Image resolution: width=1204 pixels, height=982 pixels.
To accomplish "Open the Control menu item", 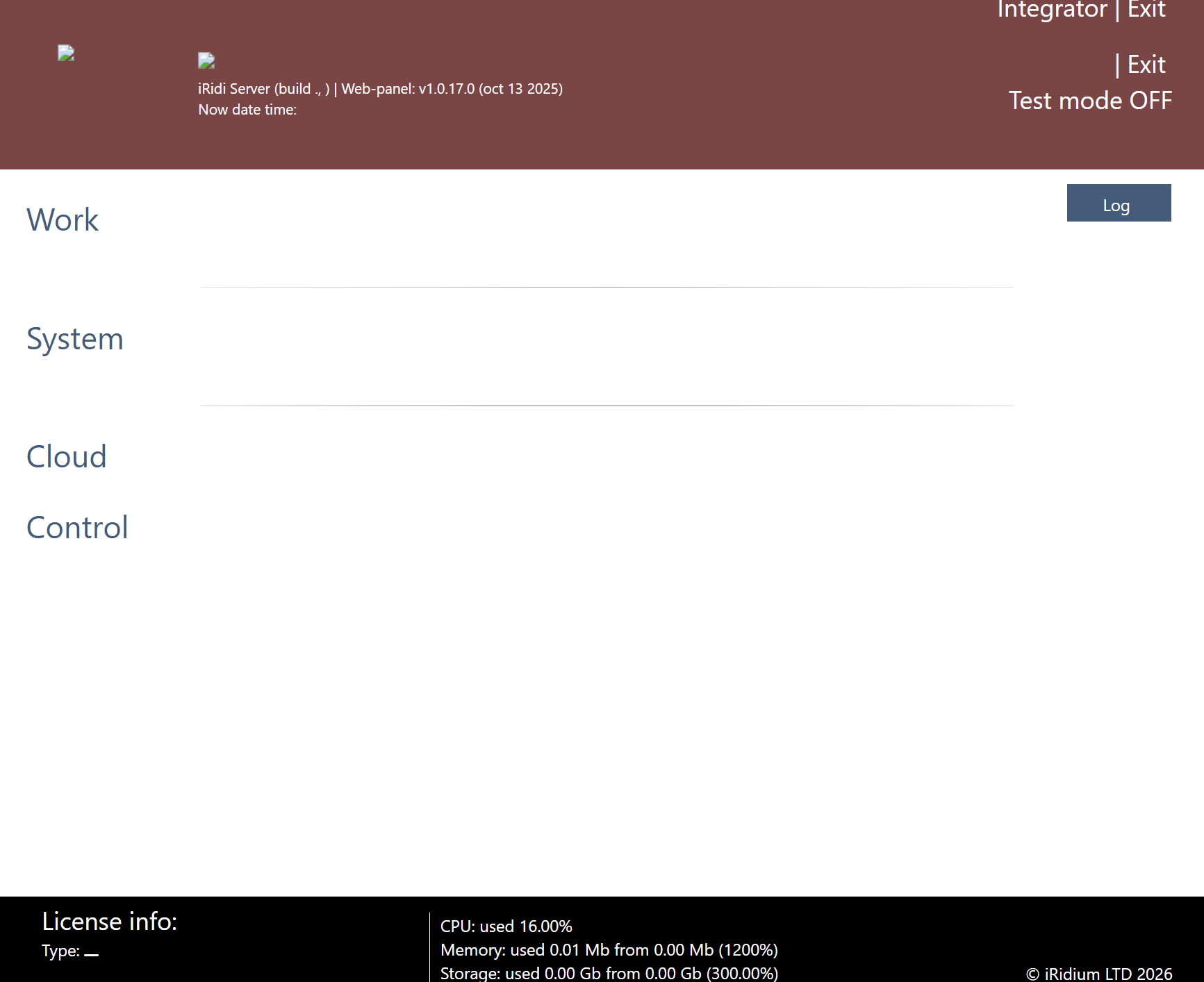I will pos(77,528).
